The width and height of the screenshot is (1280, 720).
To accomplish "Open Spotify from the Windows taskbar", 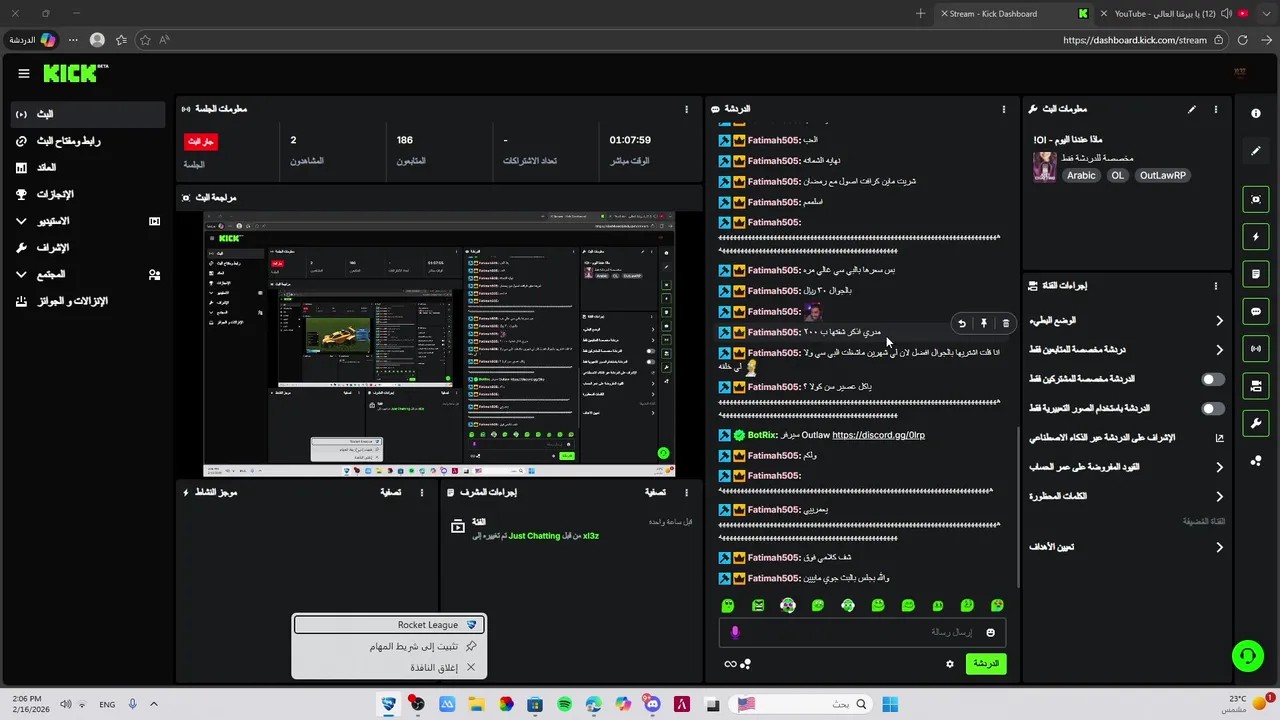I will tap(565, 704).
